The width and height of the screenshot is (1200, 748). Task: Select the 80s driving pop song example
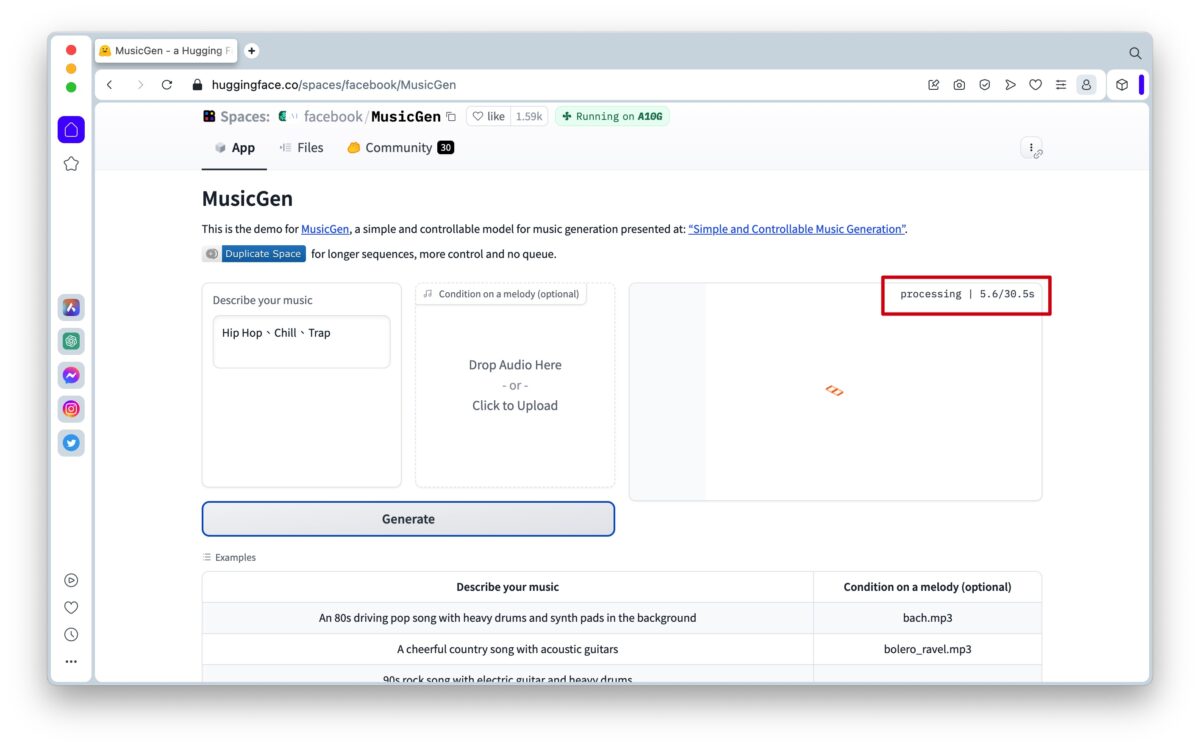pyautogui.click(x=507, y=618)
